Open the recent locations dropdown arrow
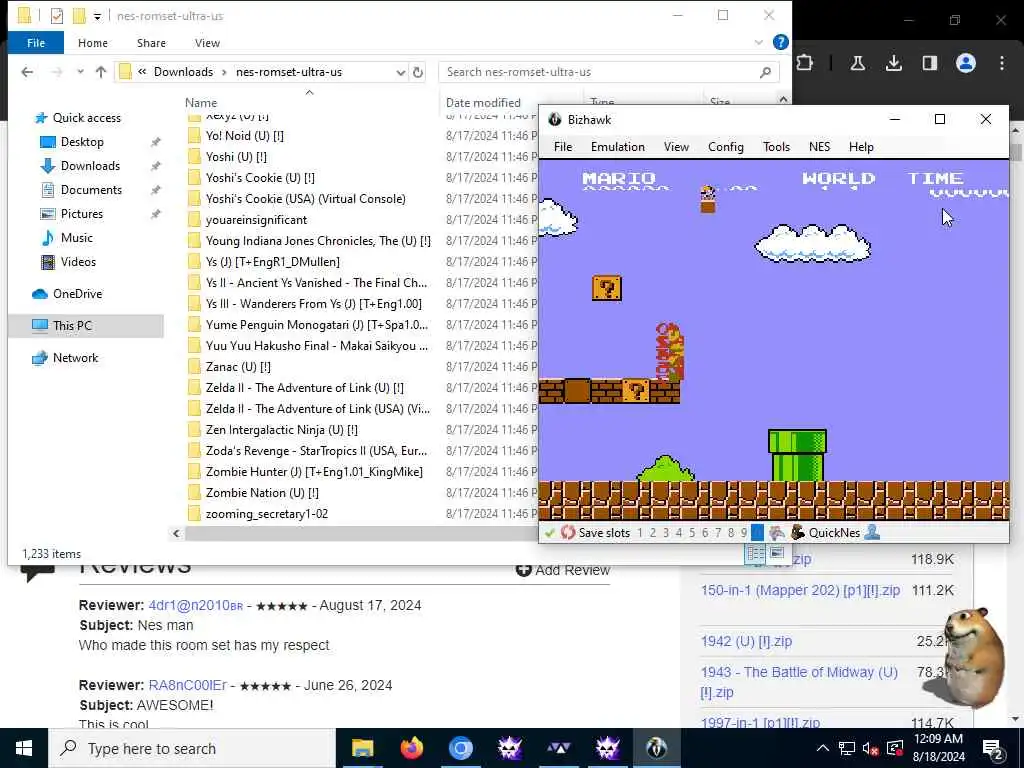 tap(80, 72)
